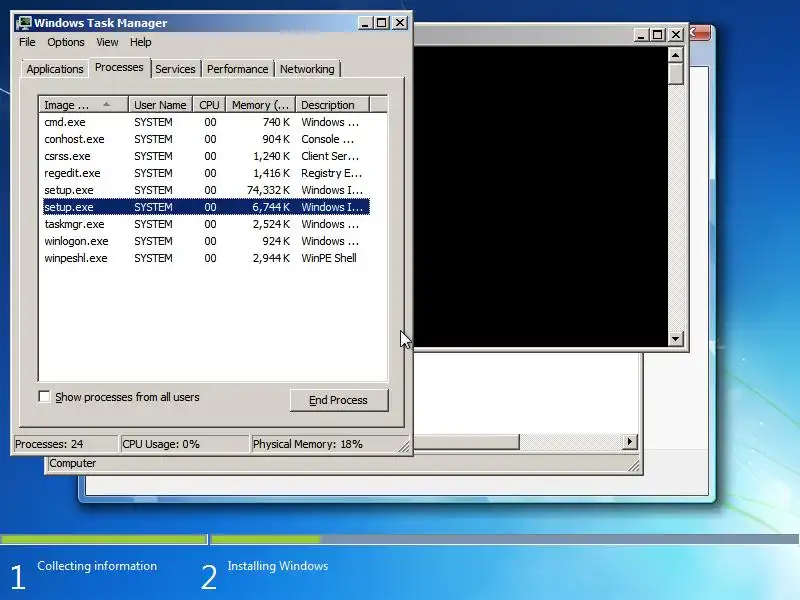
Task: Click the Installing Windows progress bar
Action: (x=505, y=539)
